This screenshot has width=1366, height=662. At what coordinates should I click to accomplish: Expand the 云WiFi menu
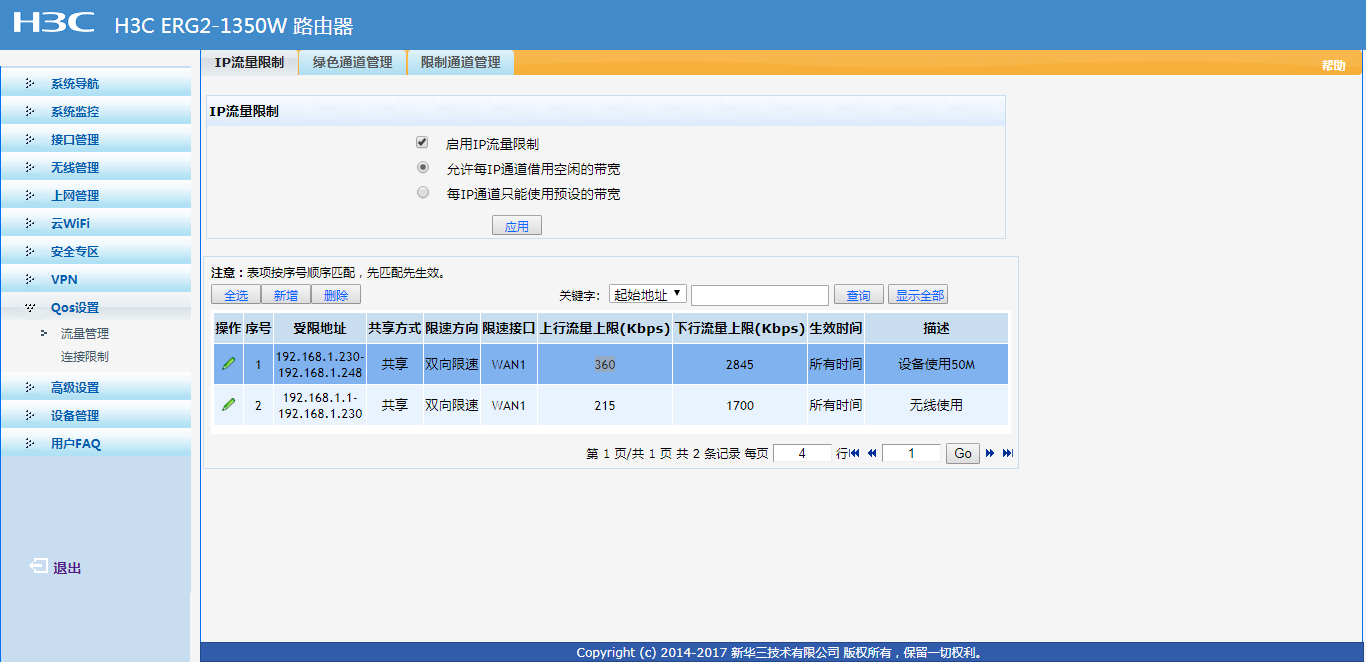pos(96,223)
